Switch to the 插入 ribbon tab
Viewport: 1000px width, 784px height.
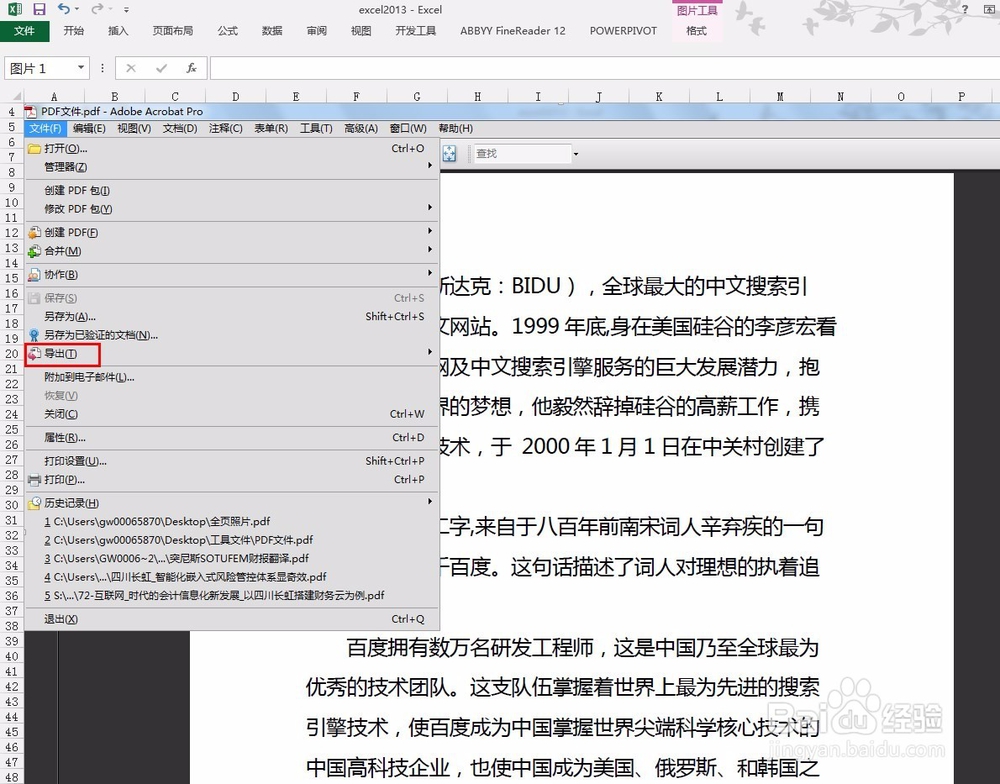pyautogui.click(x=118, y=31)
